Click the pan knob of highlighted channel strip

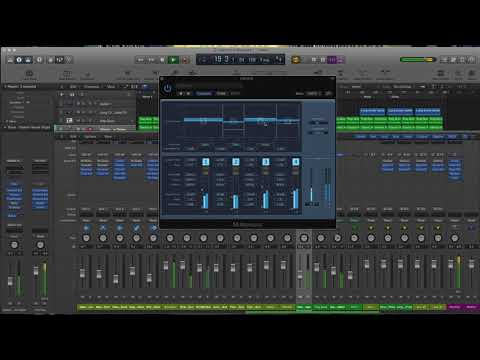304,238
